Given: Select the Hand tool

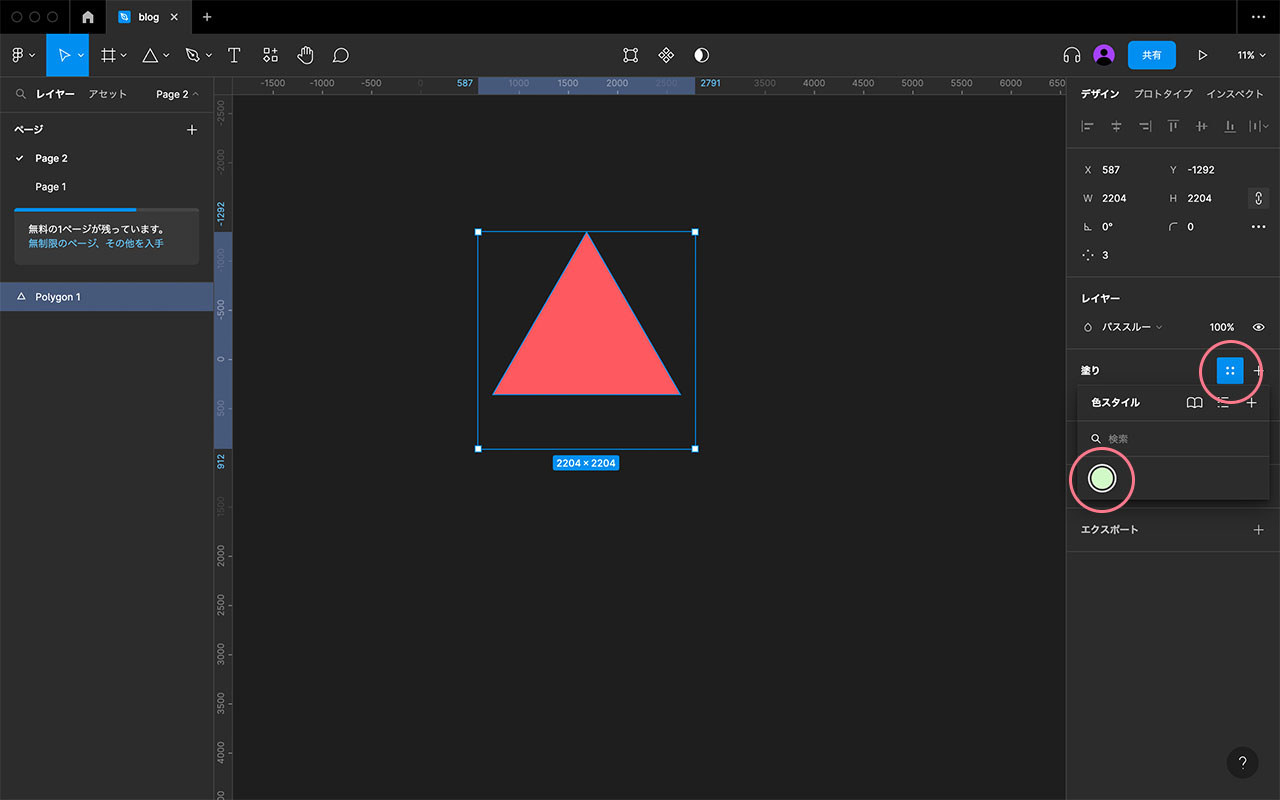Looking at the screenshot, I should (305, 55).
